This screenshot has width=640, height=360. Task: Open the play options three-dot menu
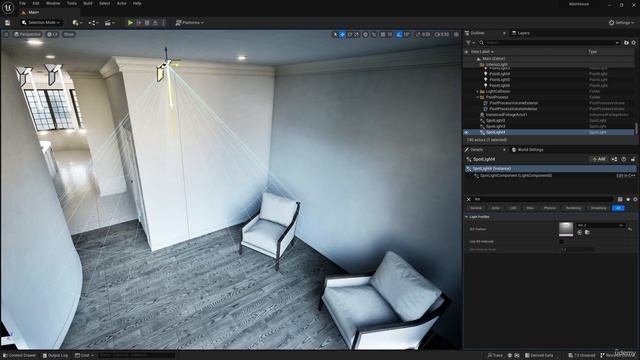(x=164, y=23)
